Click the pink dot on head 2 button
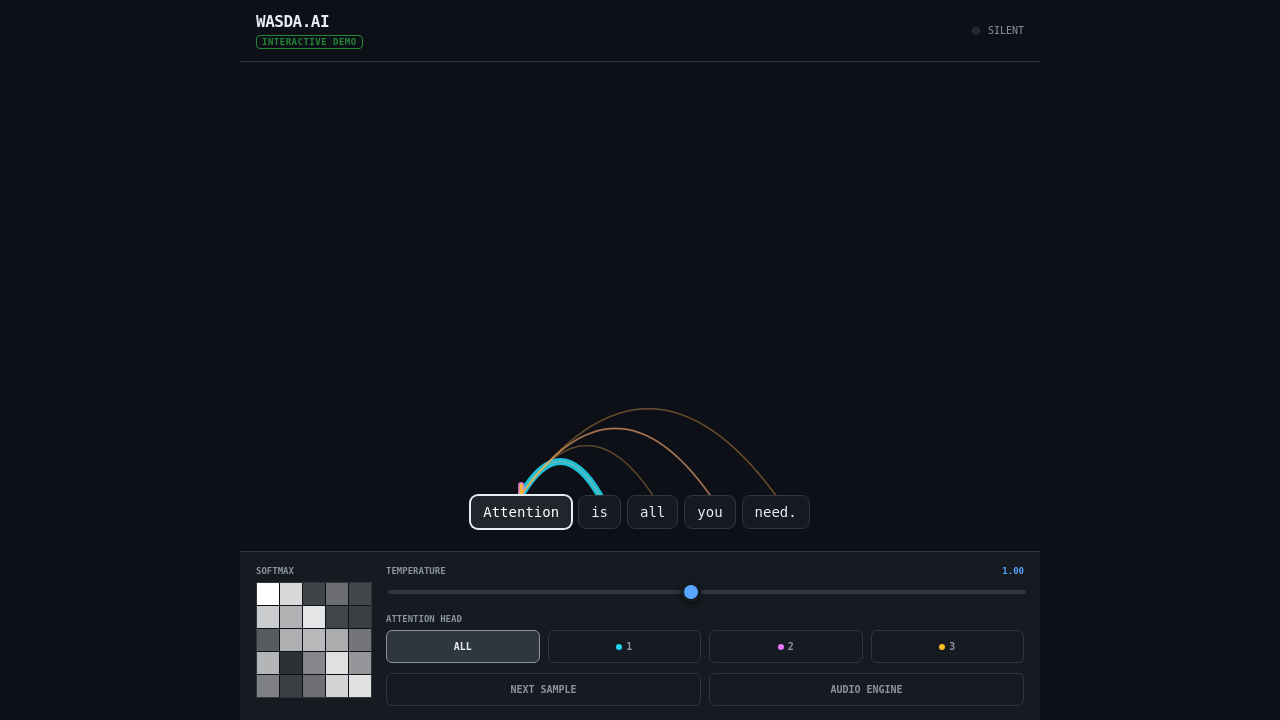This screenshot has width=1280, height=720. coord(780,646)
